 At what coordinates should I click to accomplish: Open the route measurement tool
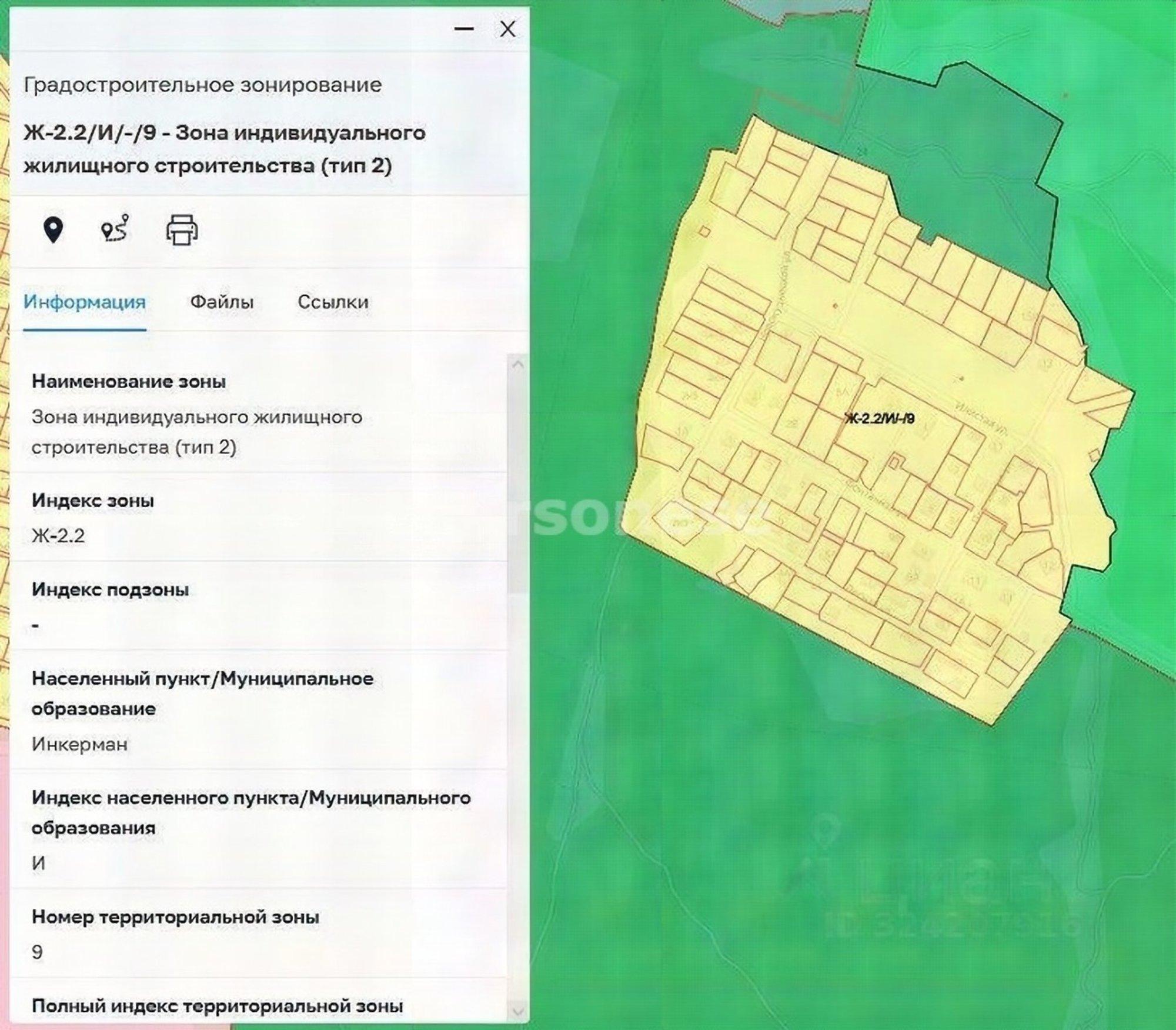(115, 229)
